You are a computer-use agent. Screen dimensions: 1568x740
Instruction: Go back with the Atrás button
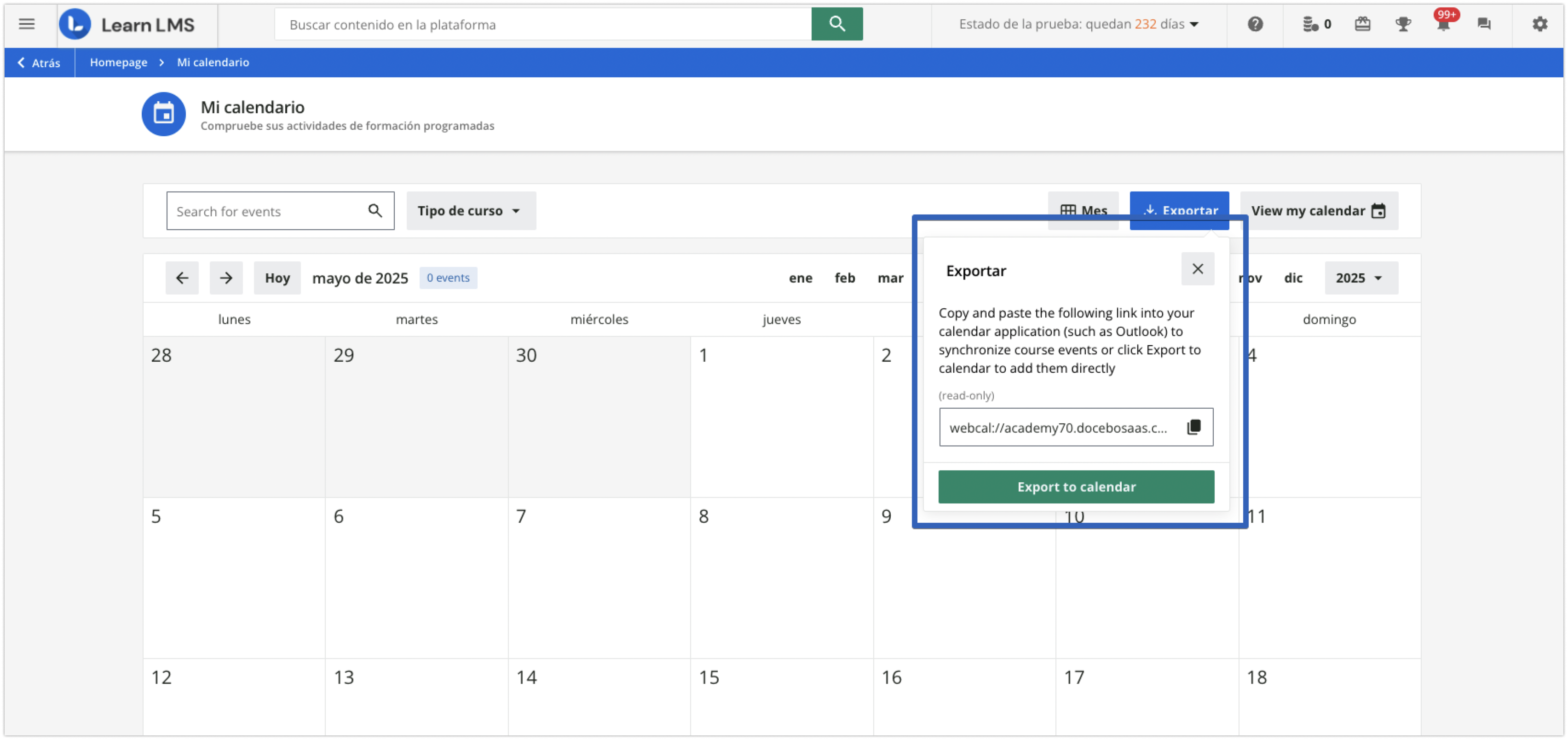39,63
